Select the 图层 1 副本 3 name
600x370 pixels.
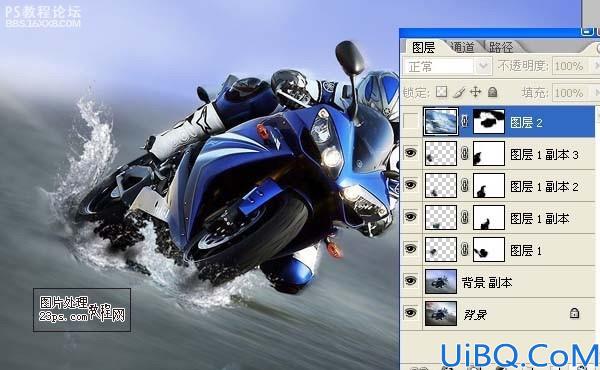(x=544, y=155)
